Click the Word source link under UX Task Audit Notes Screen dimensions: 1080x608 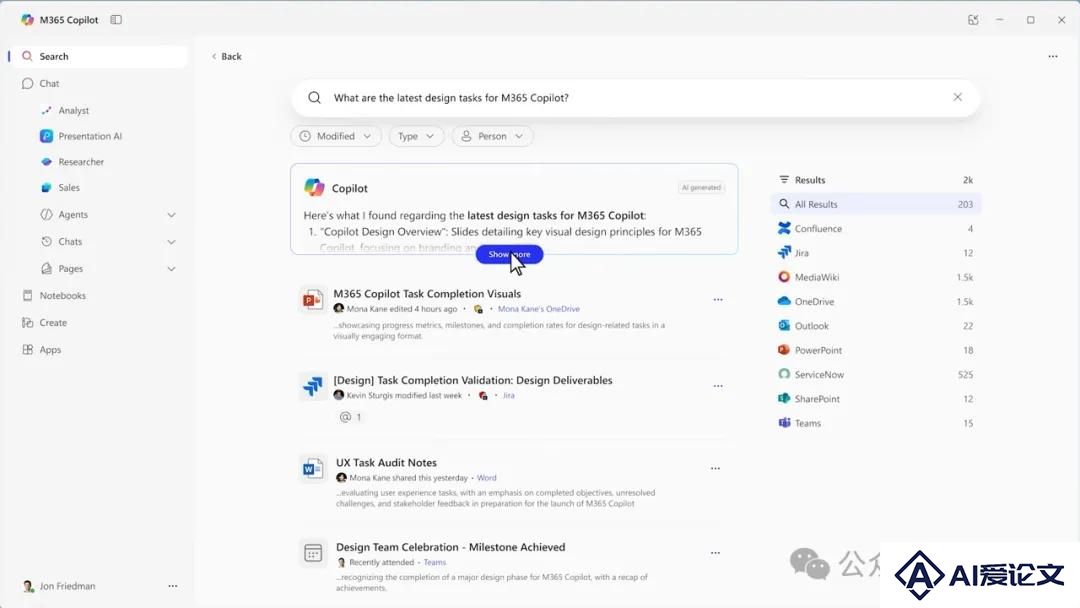point(486,478)
